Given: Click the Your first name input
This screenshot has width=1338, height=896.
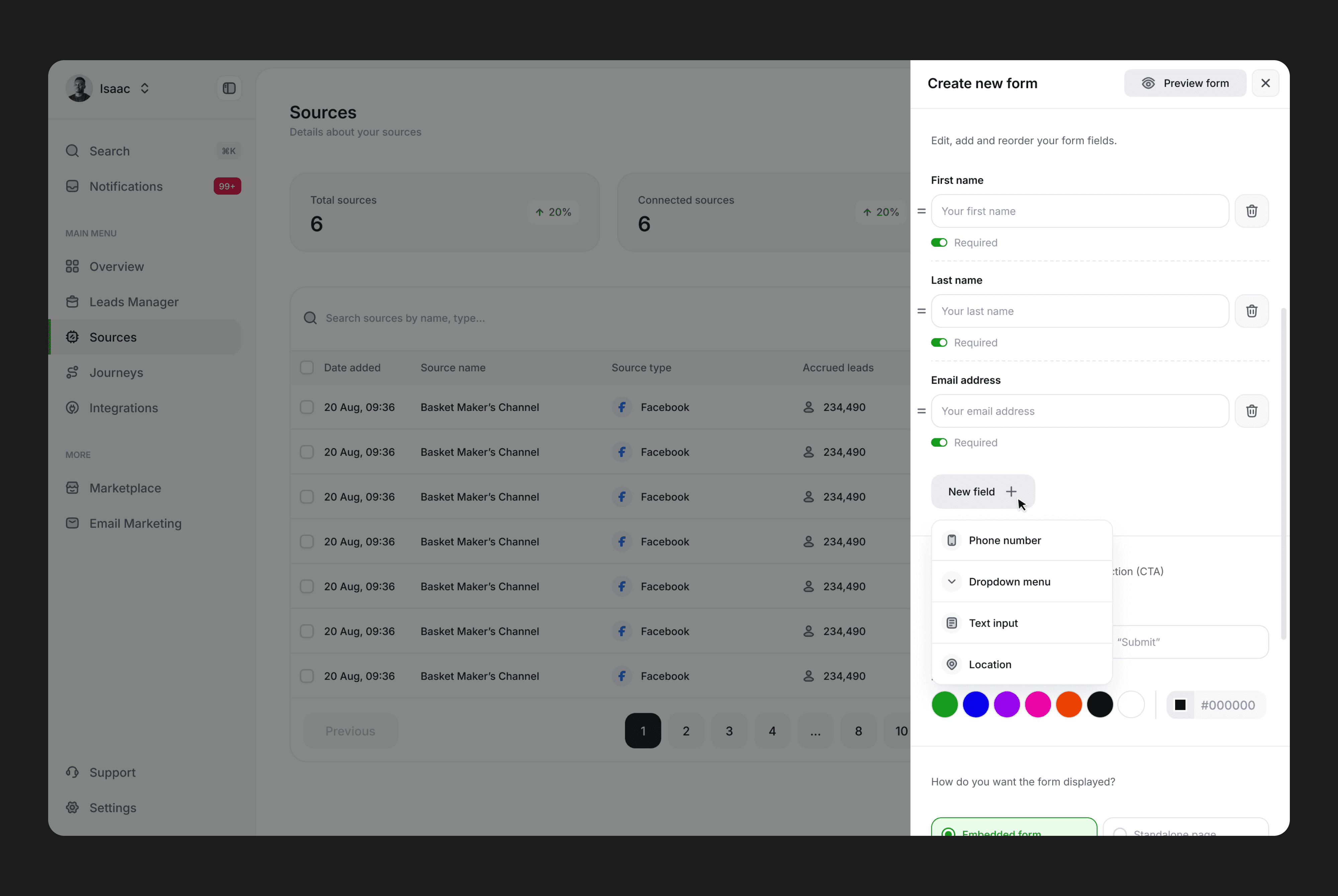Looking at the screenshot, I should tap(1080, 211).
